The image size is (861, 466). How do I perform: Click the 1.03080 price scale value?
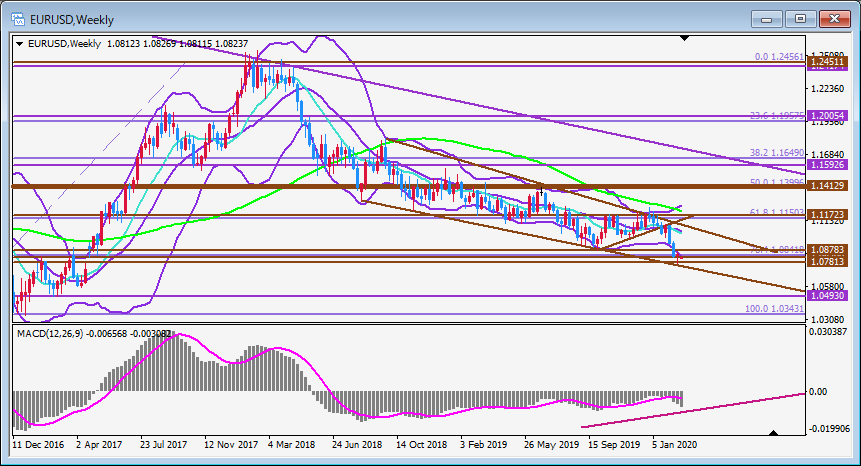click(828, 319)
